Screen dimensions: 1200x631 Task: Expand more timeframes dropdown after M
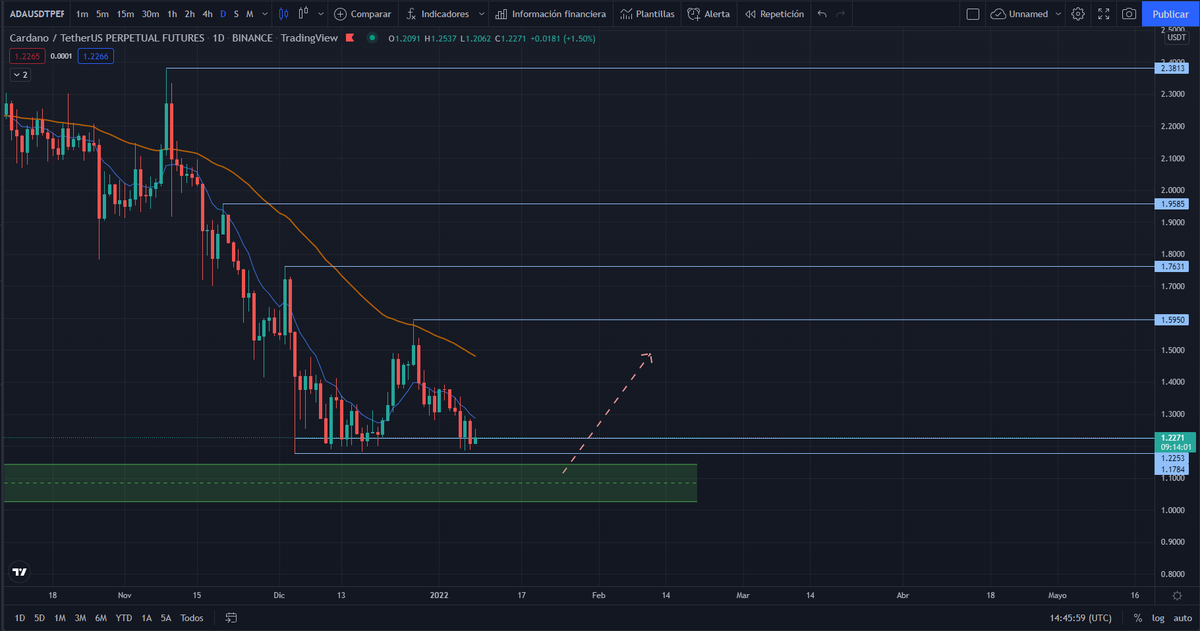[x=263, y=14]
